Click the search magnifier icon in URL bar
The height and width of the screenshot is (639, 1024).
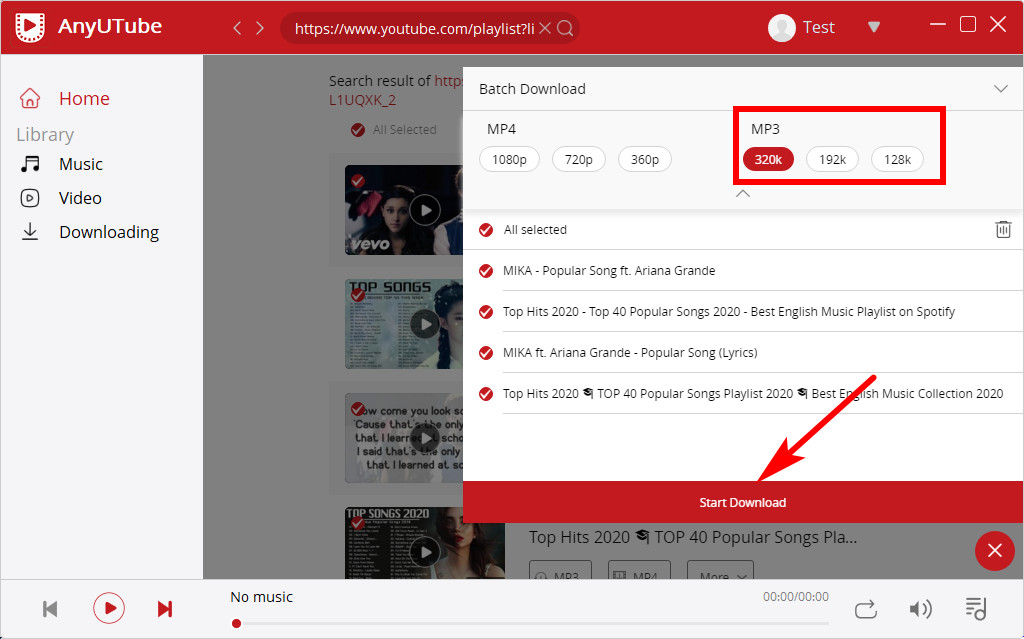[566, 28]
